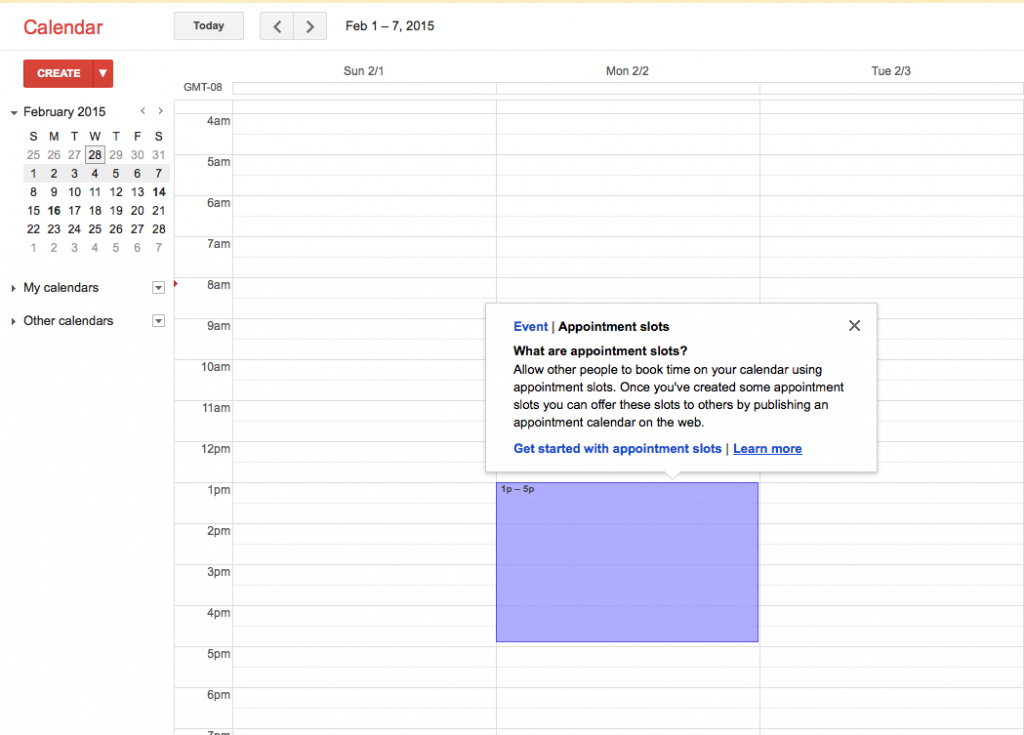
Task: Show previous month in mini calendar
Action: pos(142,111)
